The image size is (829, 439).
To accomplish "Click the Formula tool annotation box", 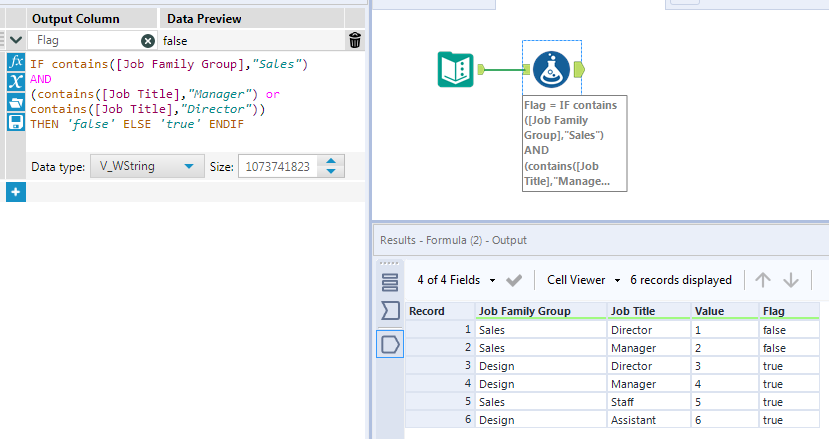I will (x=575, y=143).
